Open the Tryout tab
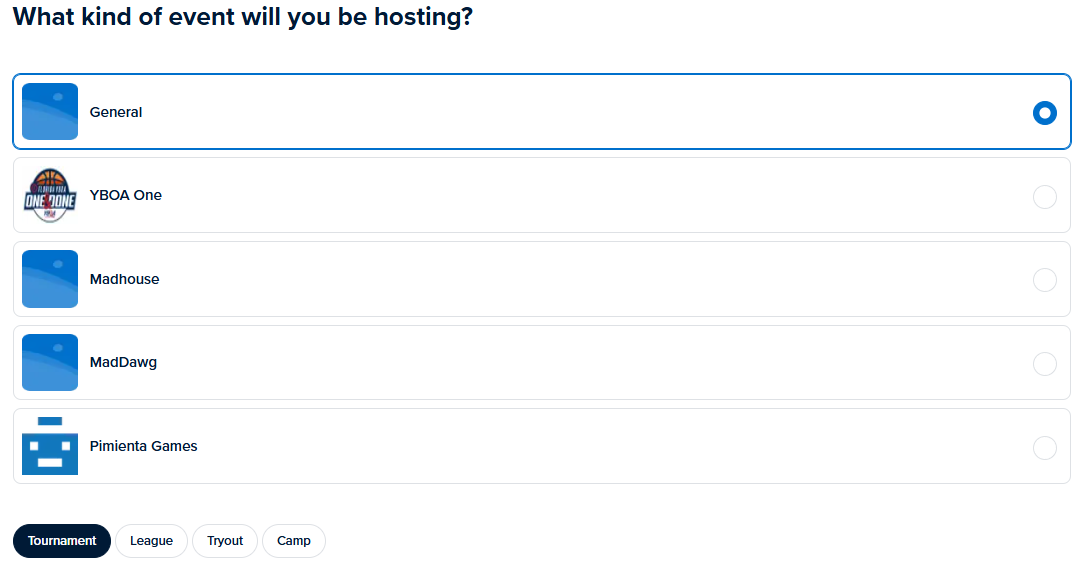1083x565 pixels. point(225,541)
